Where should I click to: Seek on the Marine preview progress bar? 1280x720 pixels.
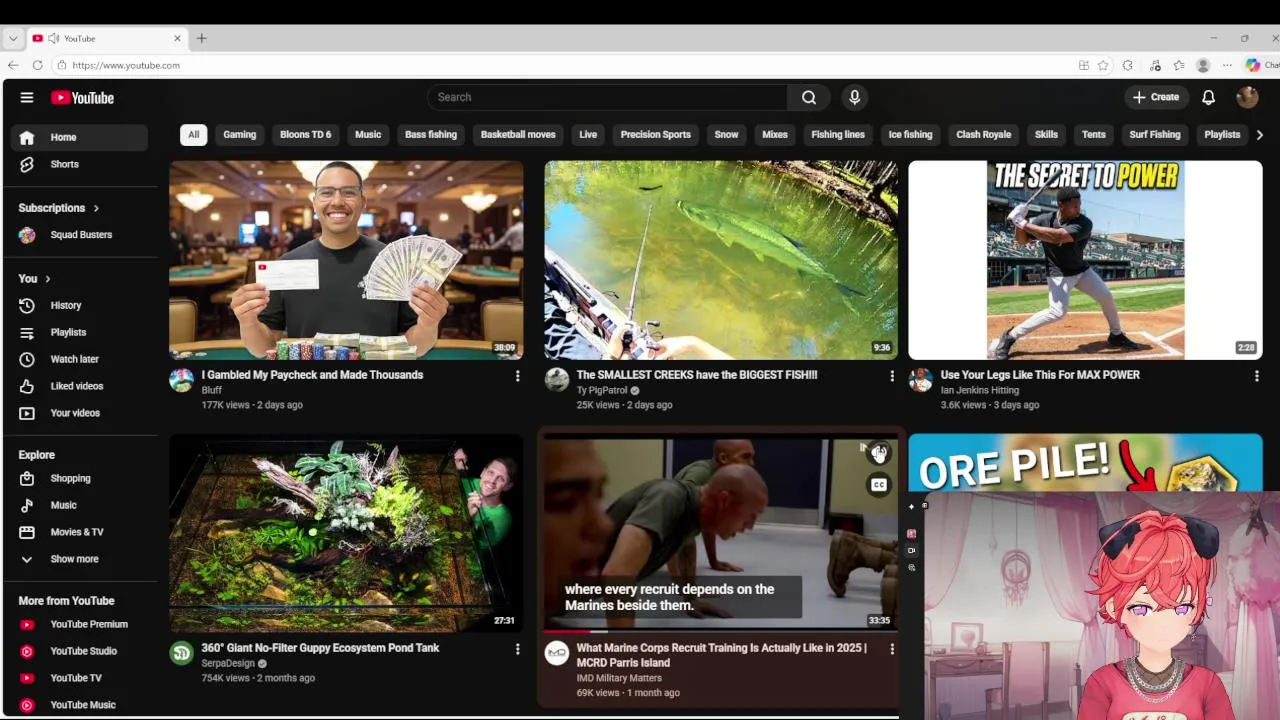pyautogui.click(x=721, y=631)
